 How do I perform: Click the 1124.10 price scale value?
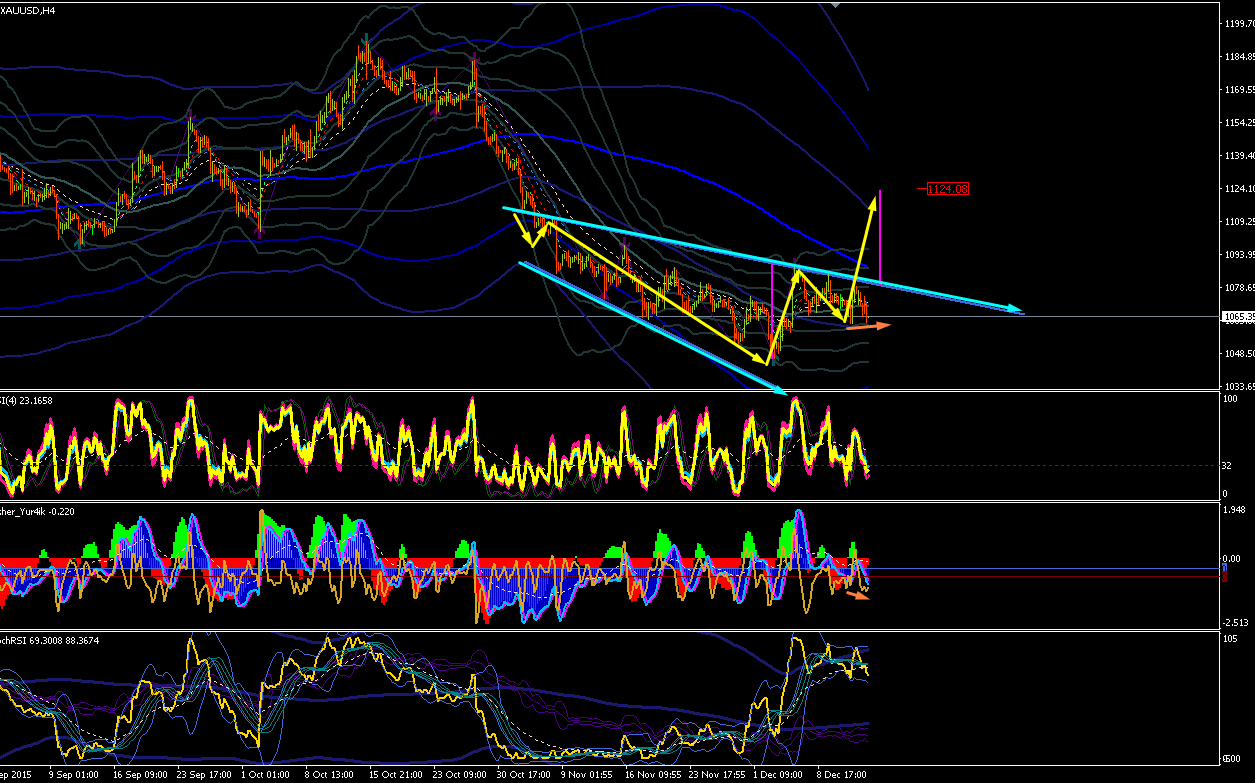[1238, 189]
